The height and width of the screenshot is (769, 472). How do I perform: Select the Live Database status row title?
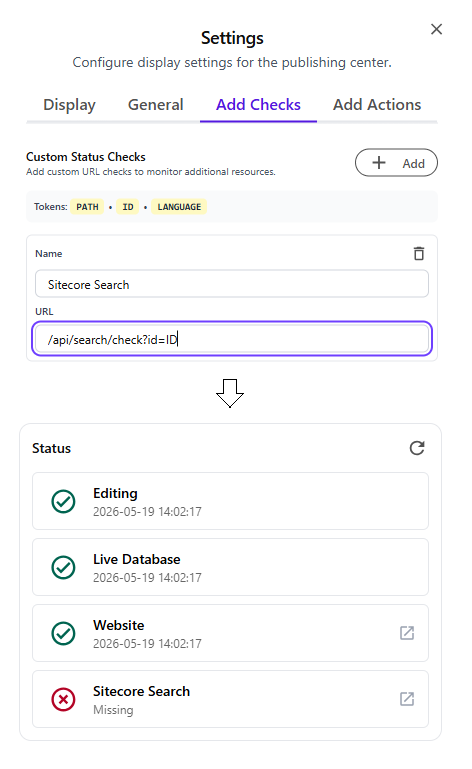pos(137,560)
